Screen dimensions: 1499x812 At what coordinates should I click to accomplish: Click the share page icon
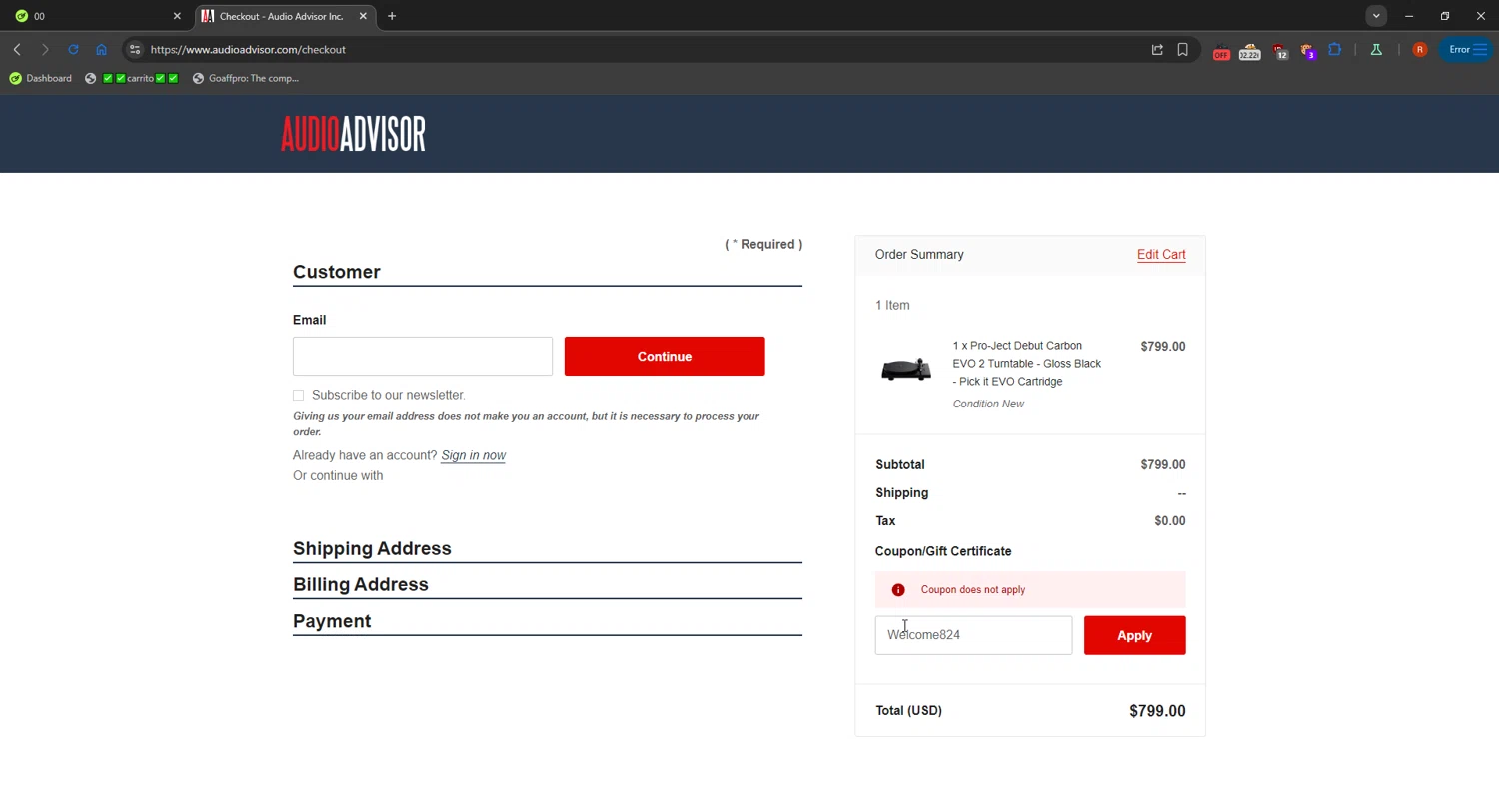pos(1157,49)
